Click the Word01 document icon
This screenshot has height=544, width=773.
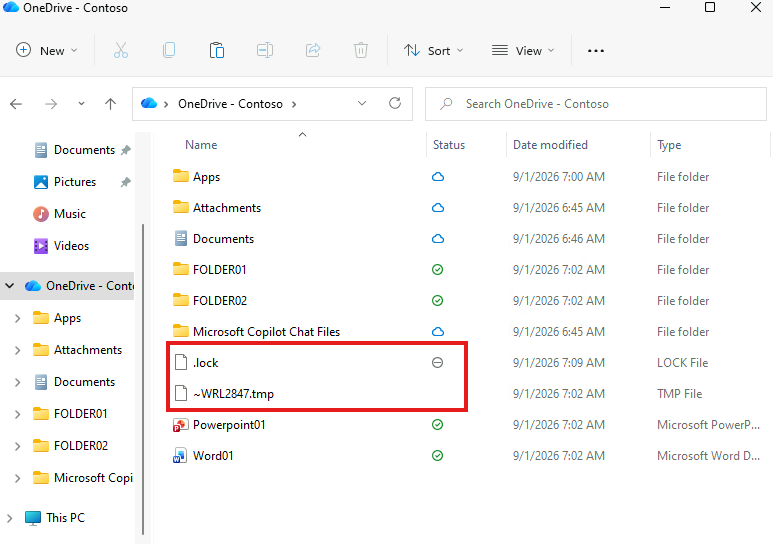(180, 456)
